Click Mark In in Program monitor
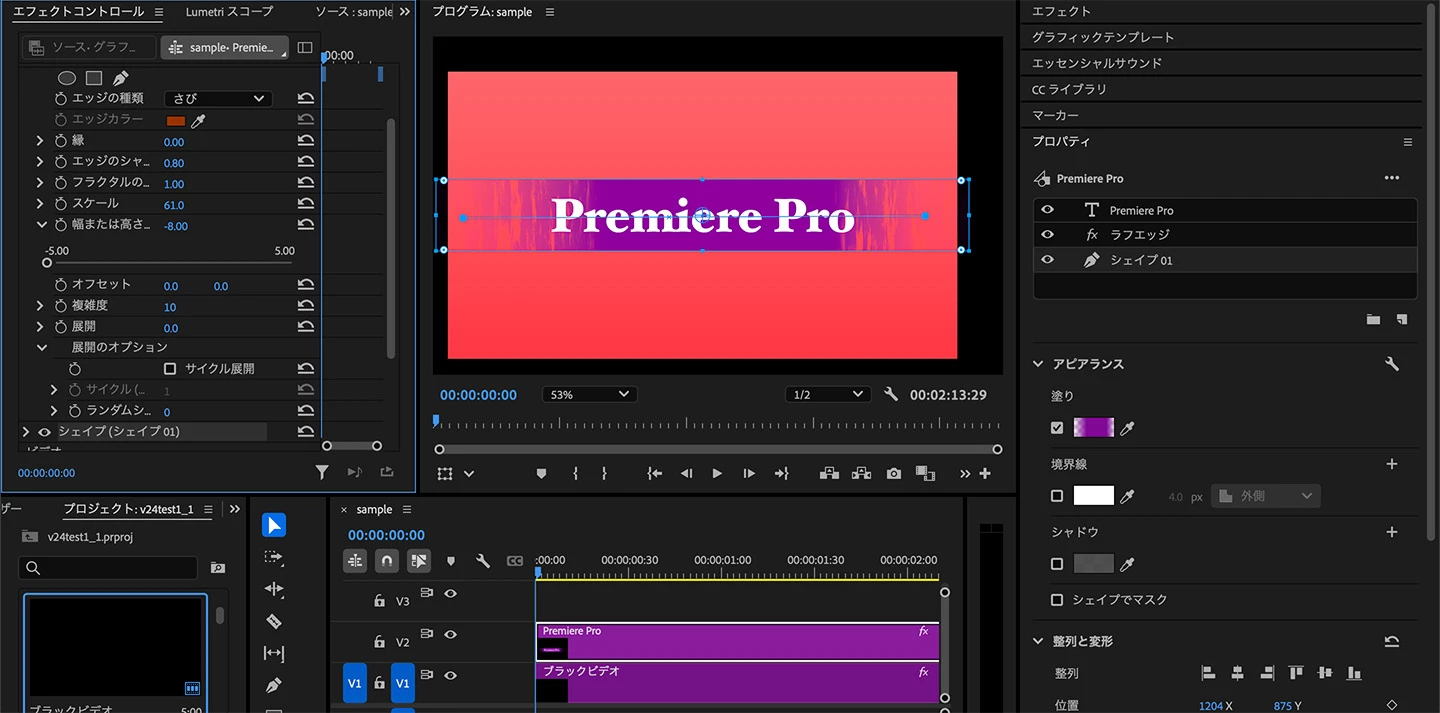The width and height of the screenshot is (1440, 713). pyautogui.click(x=575, y=473)
